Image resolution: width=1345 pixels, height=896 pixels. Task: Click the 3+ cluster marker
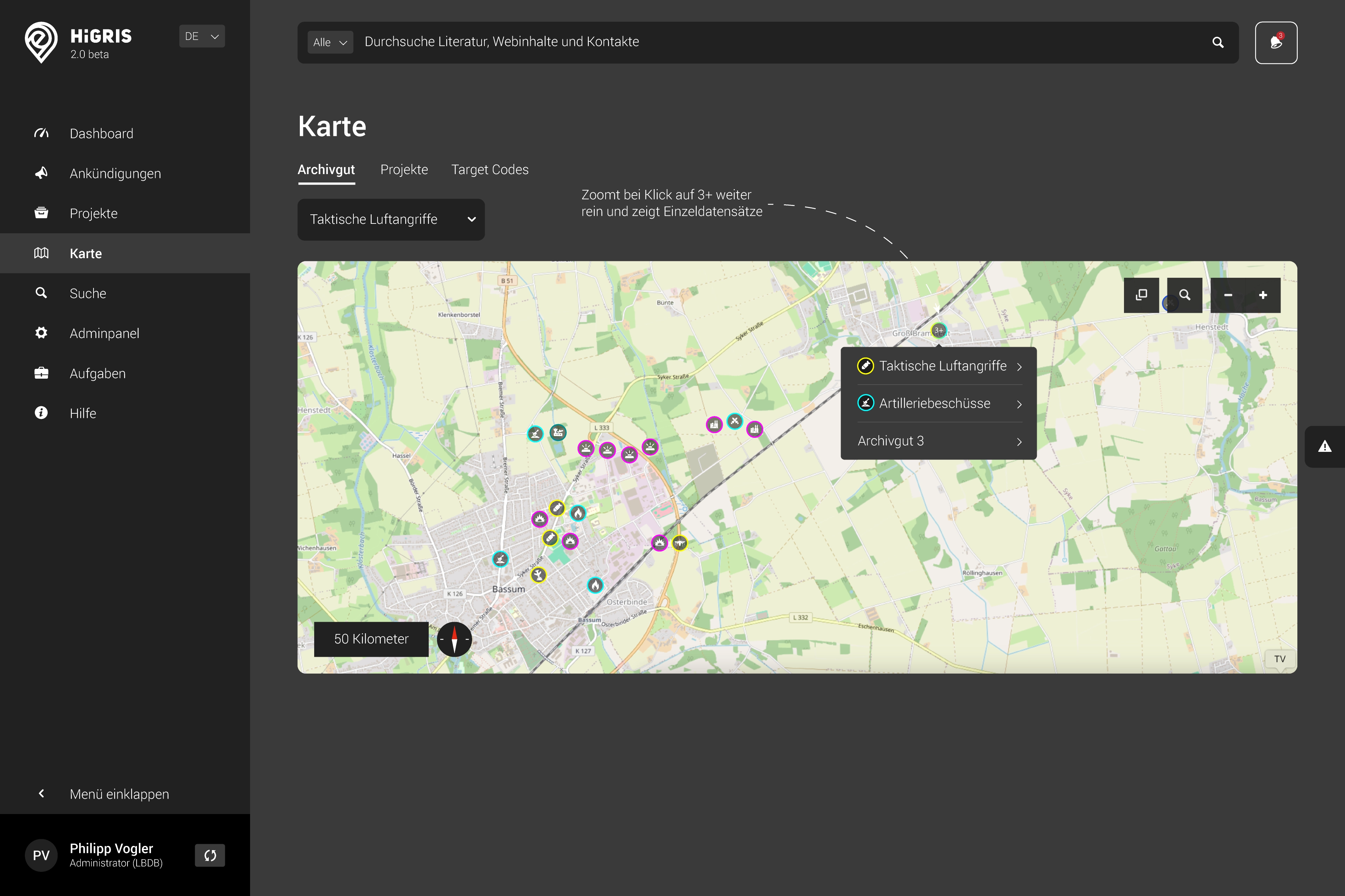(x=939, y=330)
